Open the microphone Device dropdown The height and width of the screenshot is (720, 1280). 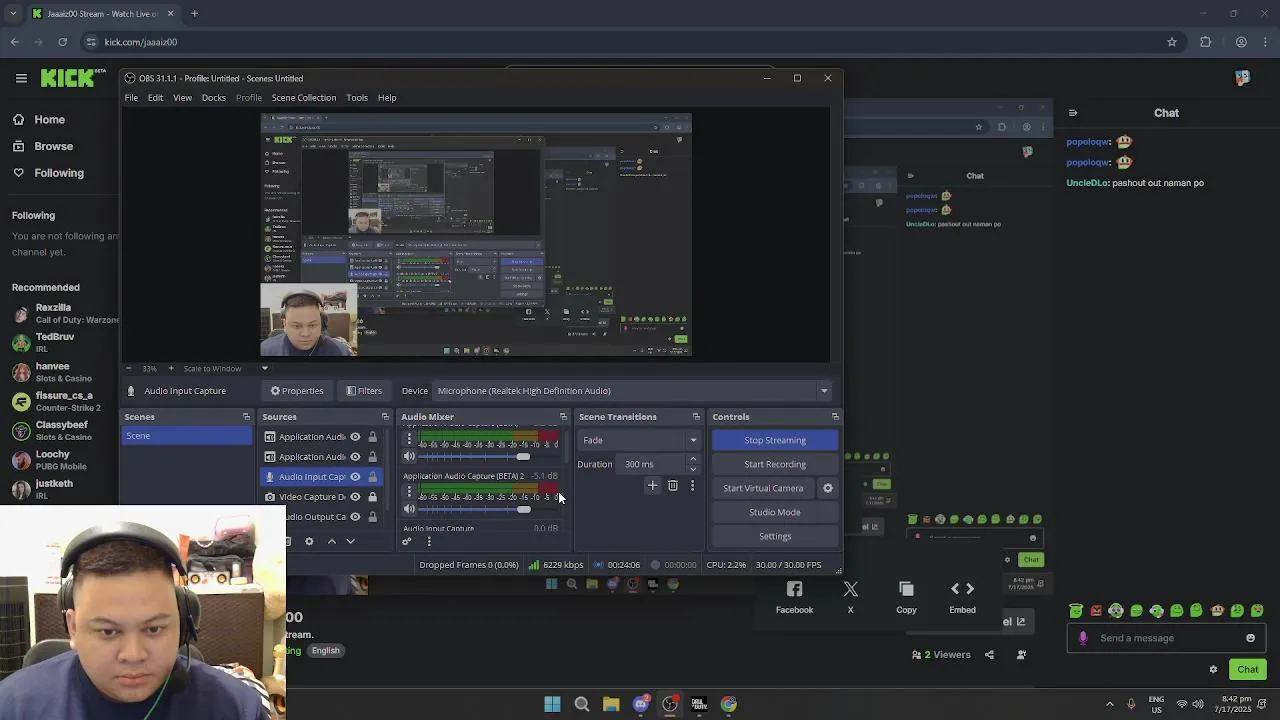coord(633,391)
